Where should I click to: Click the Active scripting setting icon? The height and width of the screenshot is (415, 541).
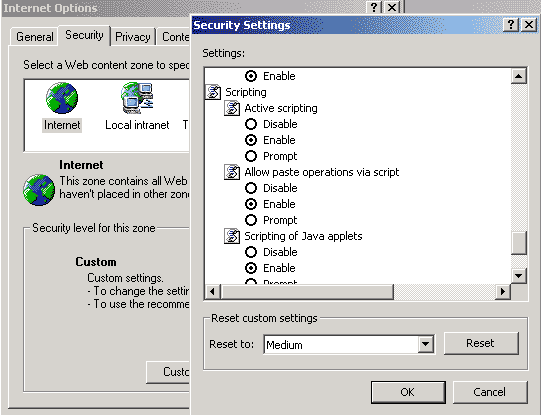coord(232,108)
